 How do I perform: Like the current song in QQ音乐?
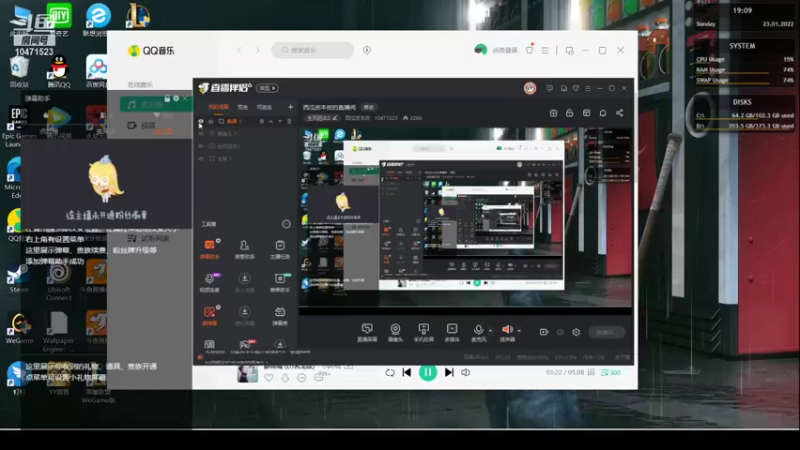point(268,378)
